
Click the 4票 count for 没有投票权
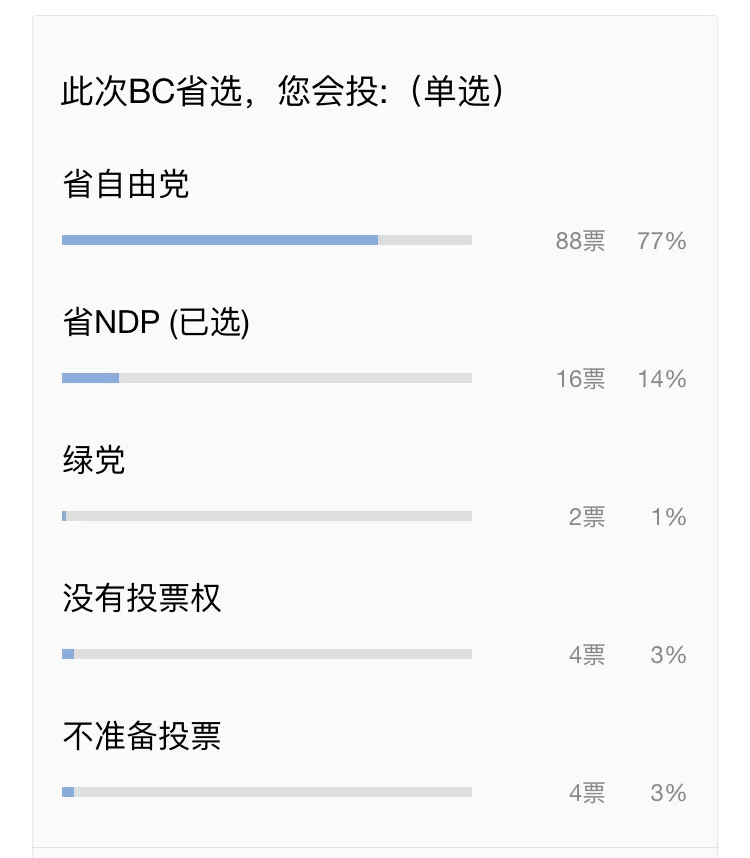pyautogui.click(x=587, y=654)
